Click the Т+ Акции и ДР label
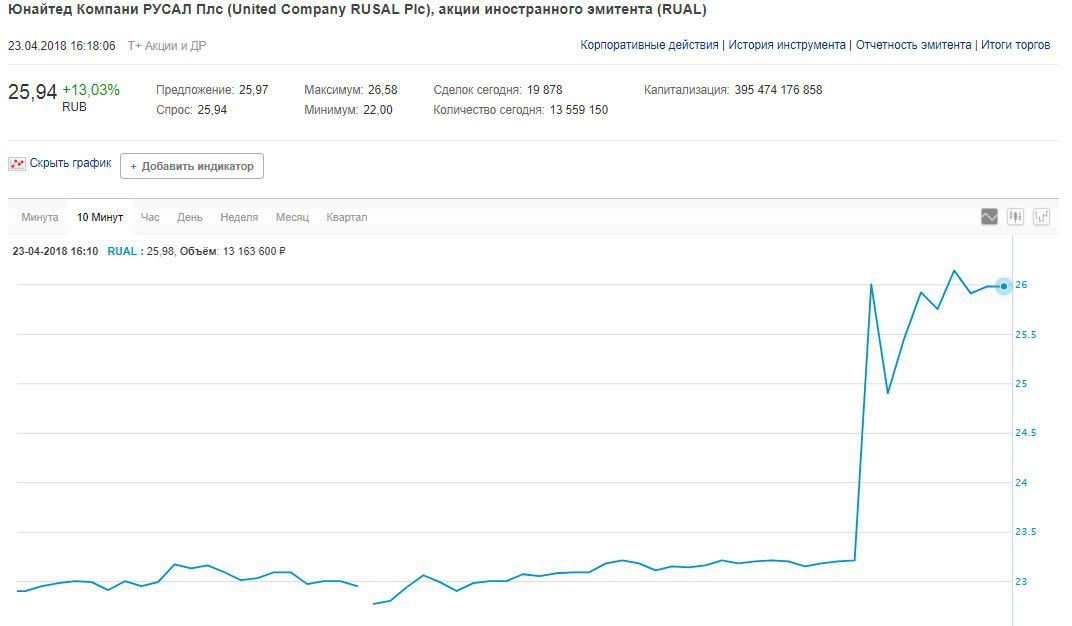 (x=167, y=46)
